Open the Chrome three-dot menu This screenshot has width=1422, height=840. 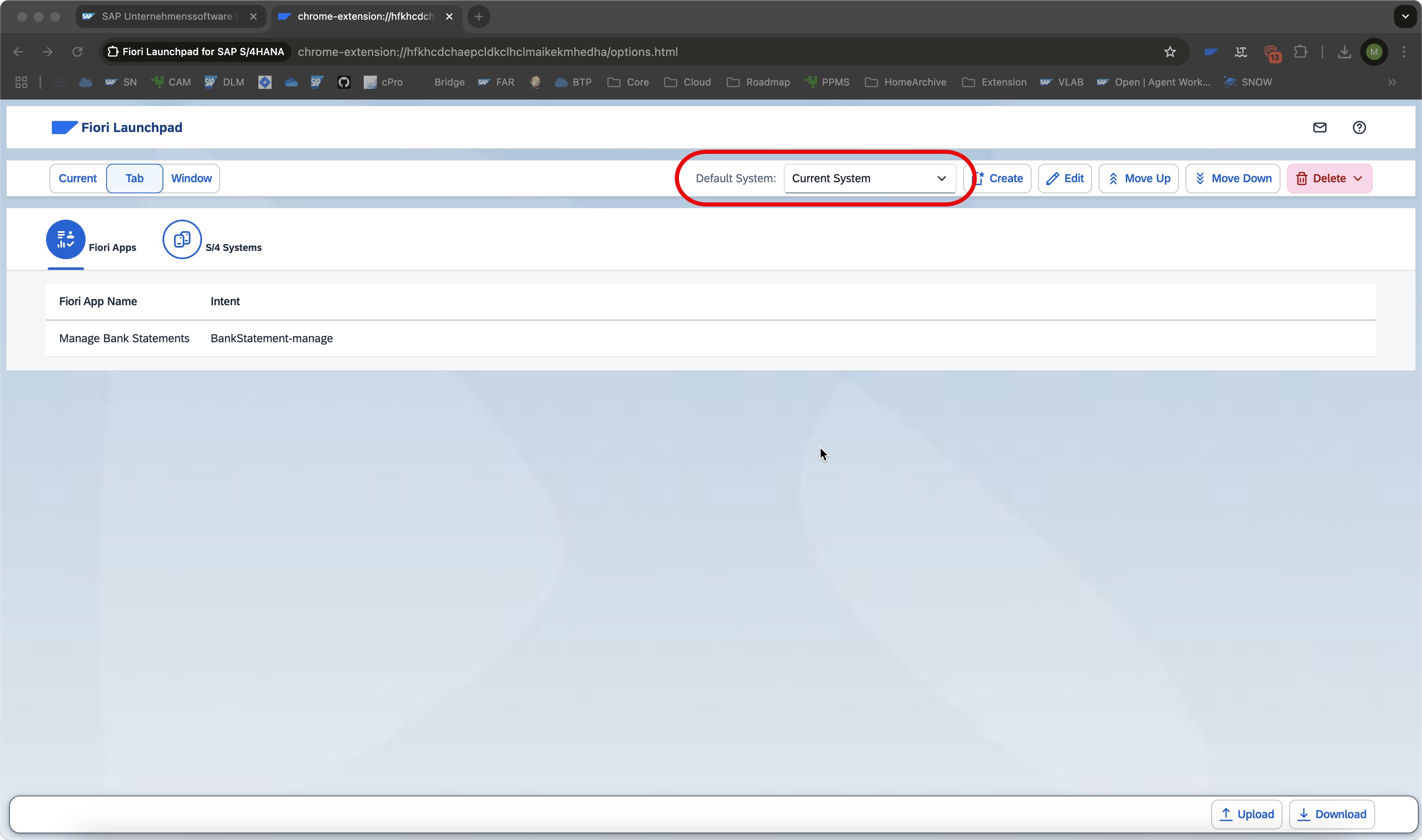pyautogui.click(x=1404, y=52)
